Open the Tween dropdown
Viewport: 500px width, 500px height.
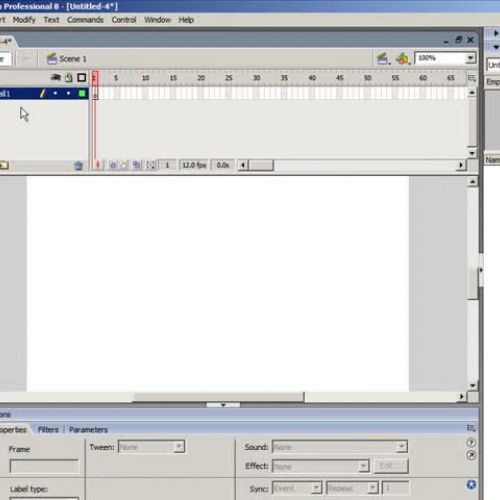(x=152, y=447)
